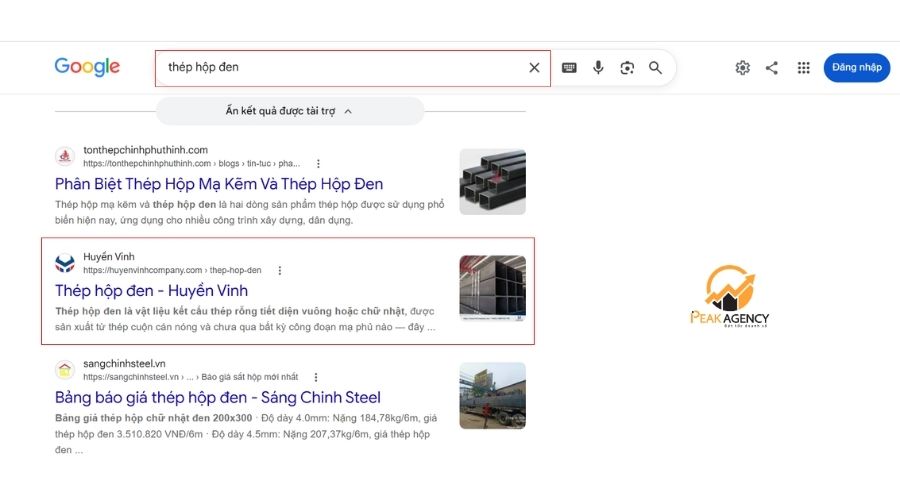Click the Đăng nhập sign-in button
900x500 pixels.
[x=857, y=68]
